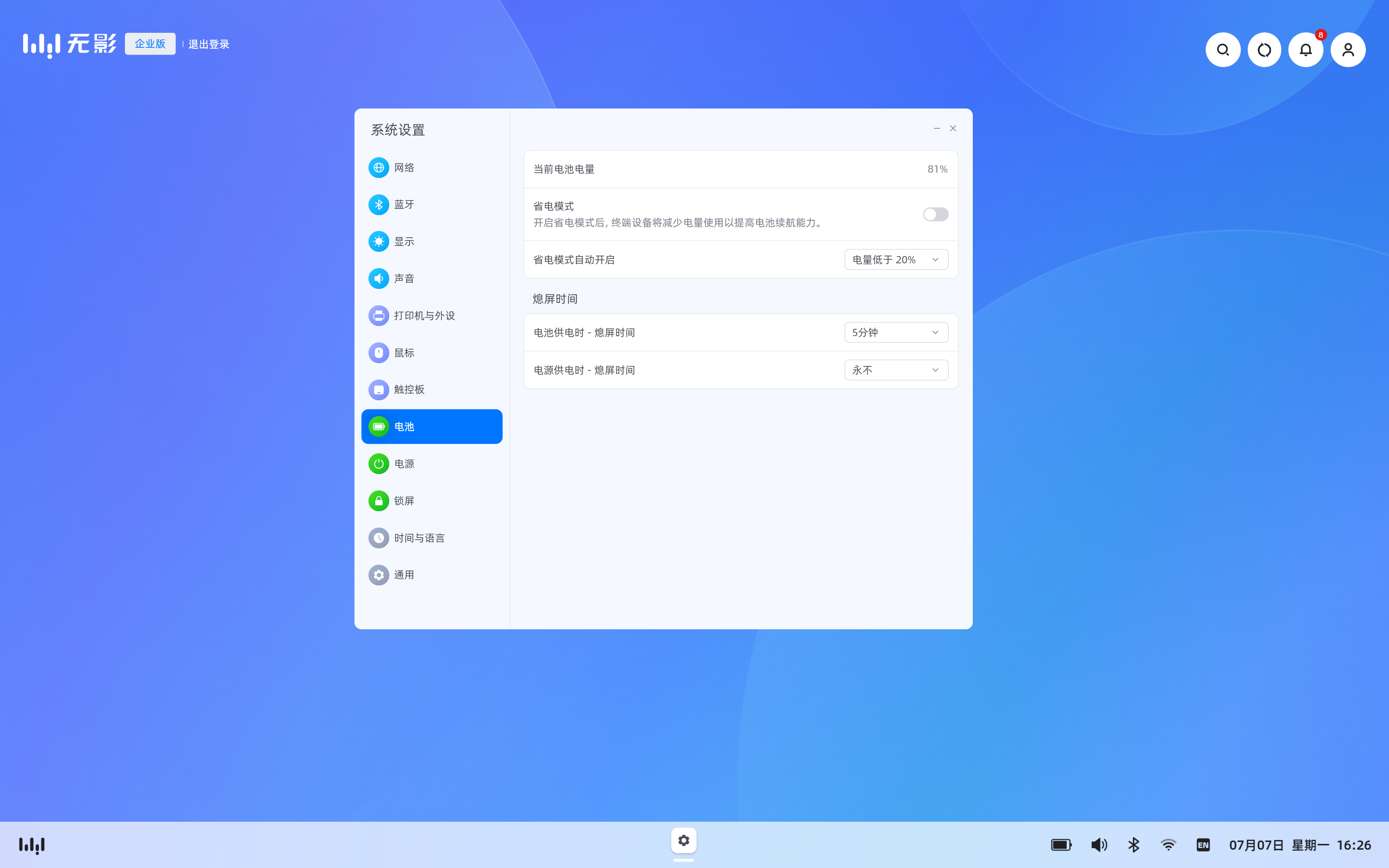Open the user profile icon
1389x868 pixels.
point(1348,50)
